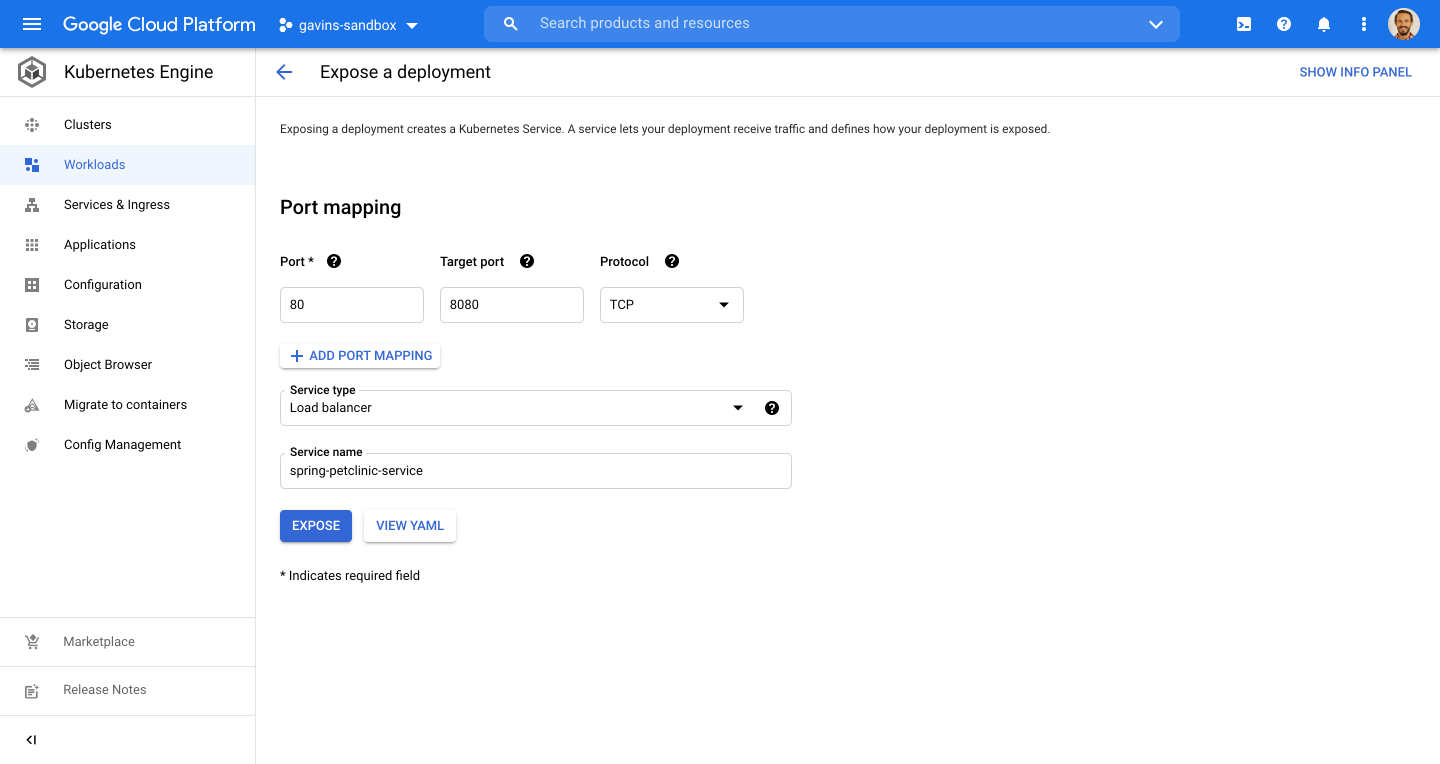Open Services & Ingress

[116, 204]
